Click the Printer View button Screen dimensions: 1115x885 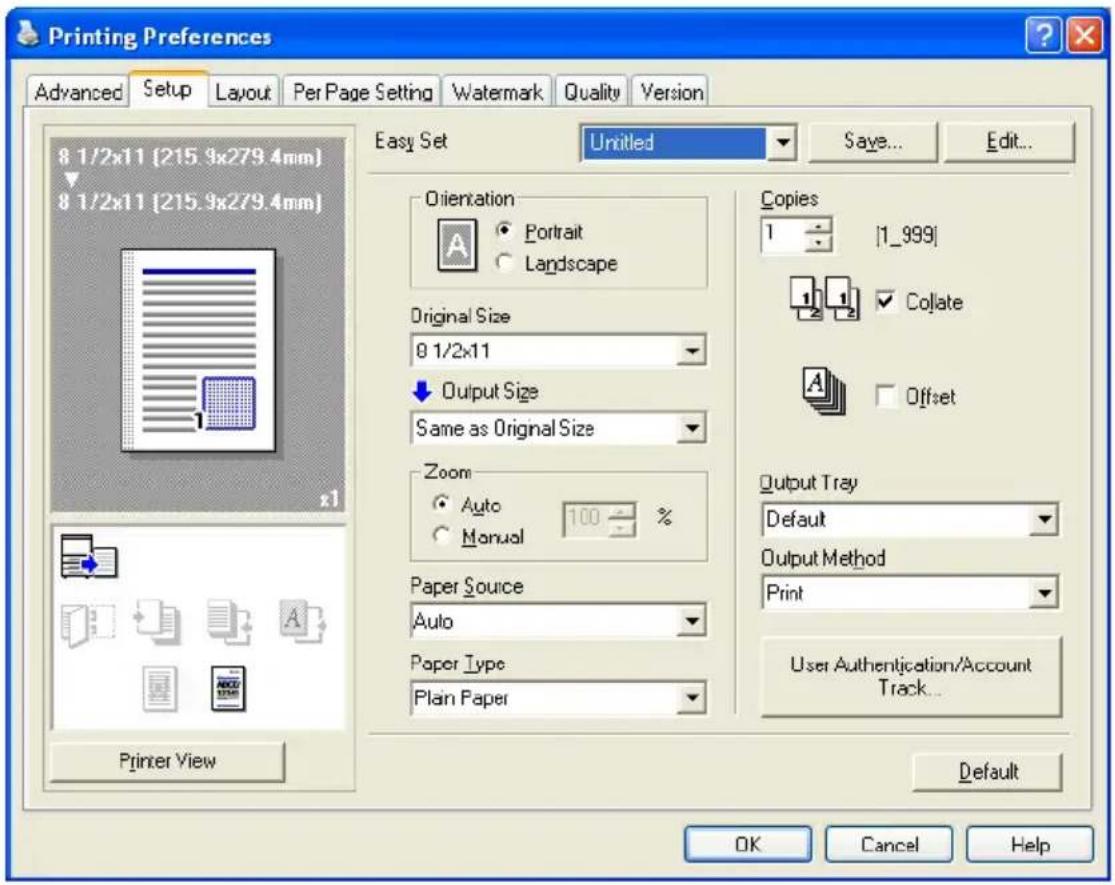pos(167,761)
